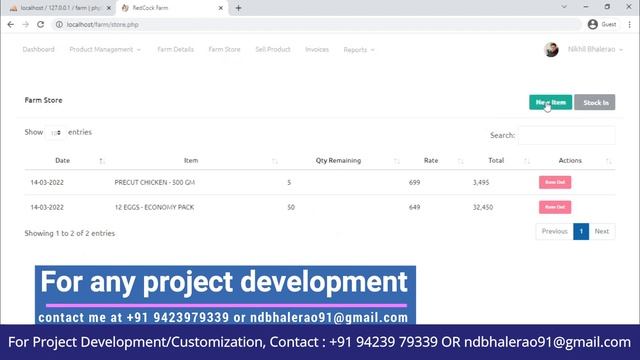
Task: Click the New Item button
Action: coord(551,102)
